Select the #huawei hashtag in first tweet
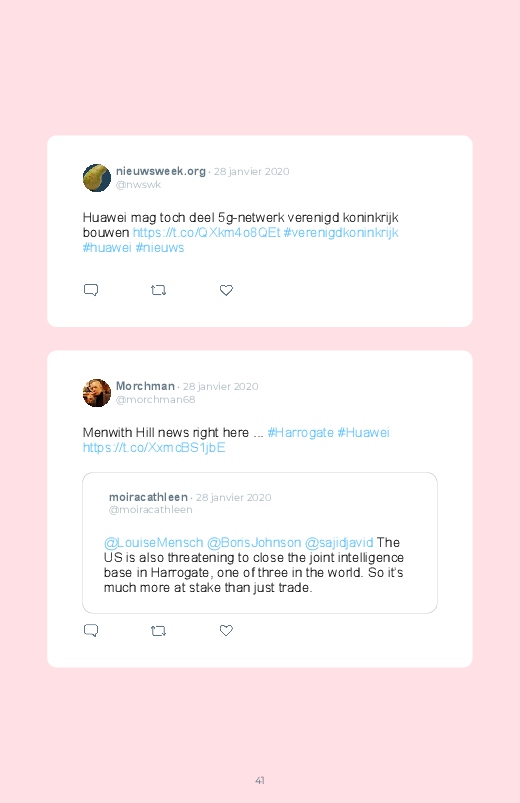This screenshot has width=520, height=803. [x=107, y=247]
